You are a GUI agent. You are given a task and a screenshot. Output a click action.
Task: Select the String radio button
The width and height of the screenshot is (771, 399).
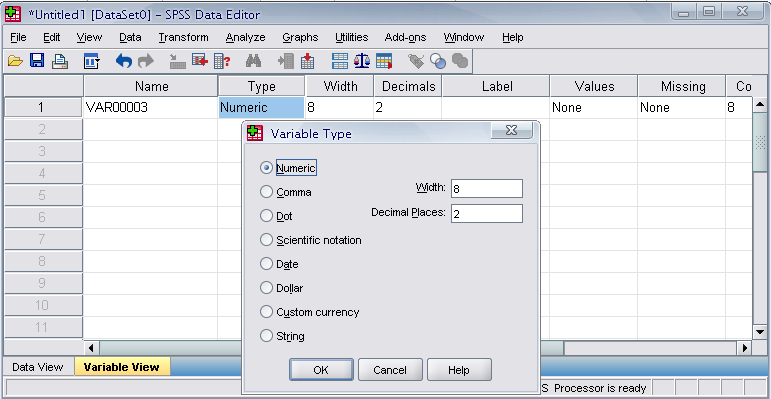coord(266,336)
